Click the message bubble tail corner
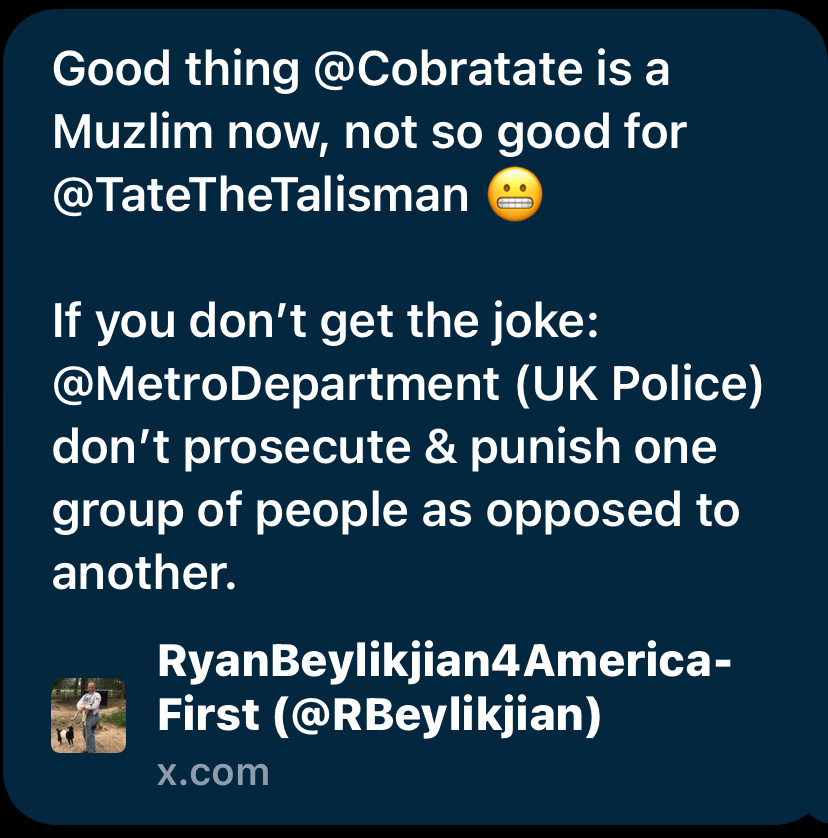 point(818,814)
